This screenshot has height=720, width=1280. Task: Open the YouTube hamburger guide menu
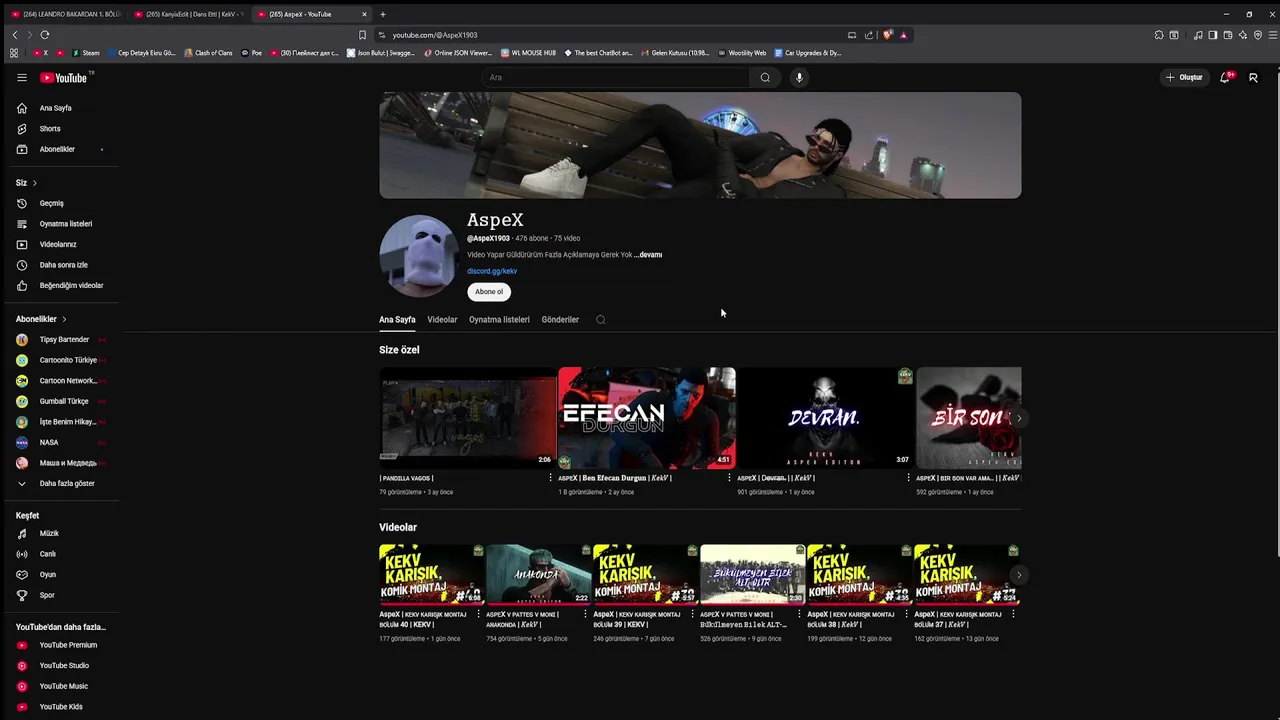click(x=22, y=77)
